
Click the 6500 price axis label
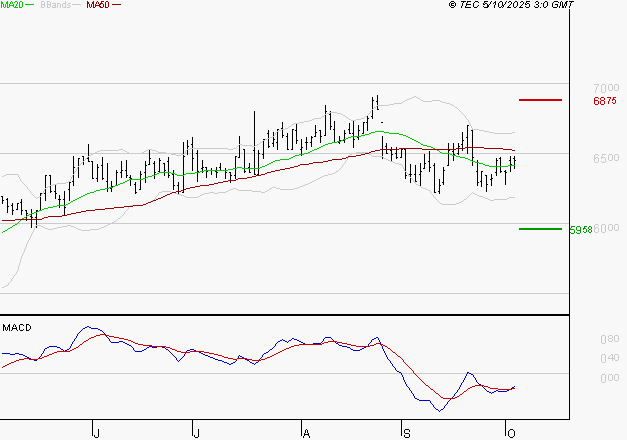(605, 158)
